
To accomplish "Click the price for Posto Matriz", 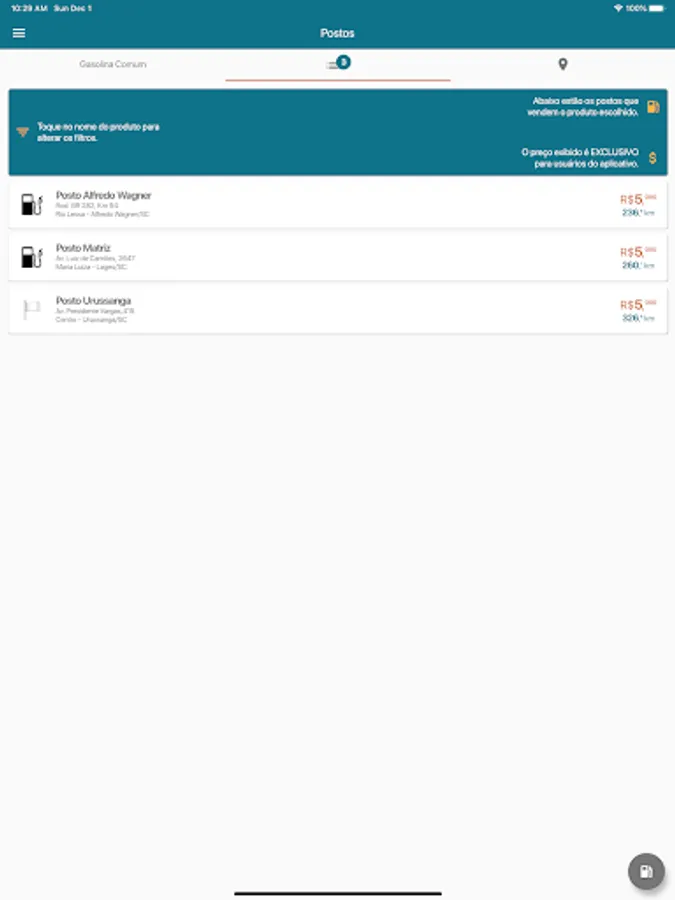I will (x=638, y=252).
